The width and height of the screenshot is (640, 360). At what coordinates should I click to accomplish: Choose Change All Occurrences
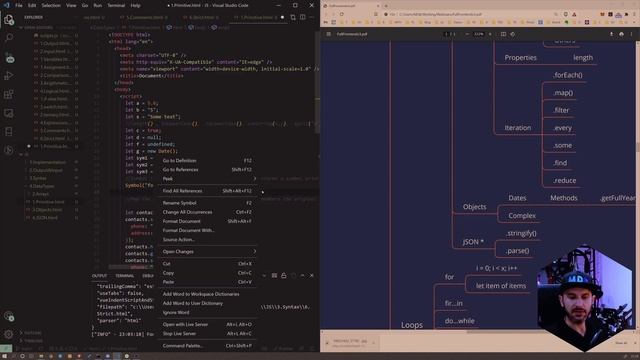click(207, 212)
